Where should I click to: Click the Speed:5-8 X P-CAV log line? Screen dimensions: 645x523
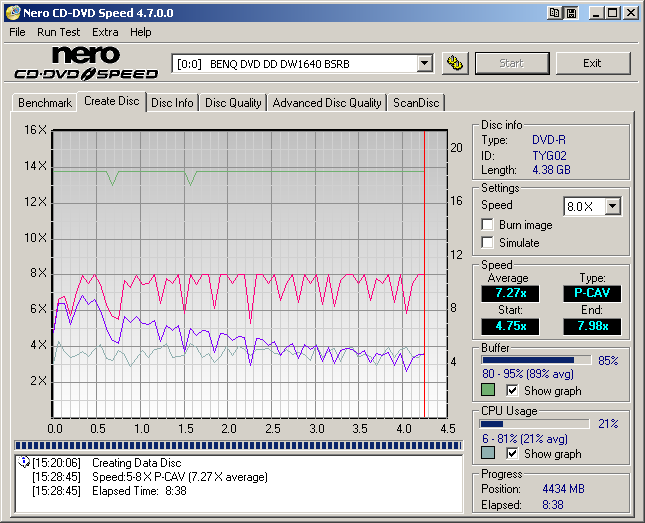(x=180, y=477)
